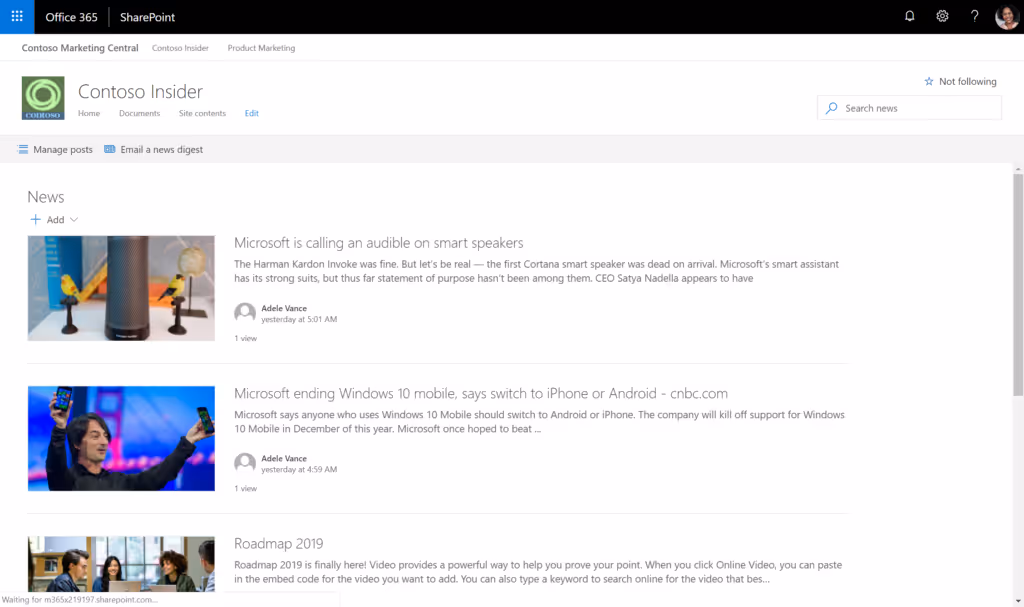Click the Email a news digest button
The image size is (1024, 607).
point(153,150)
